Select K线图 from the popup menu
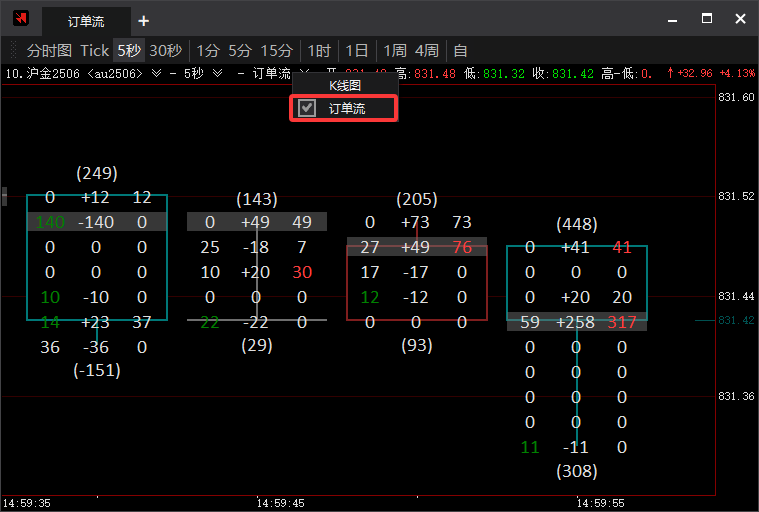The width and height of the screenshot is (759, 512). click(345, 86)
